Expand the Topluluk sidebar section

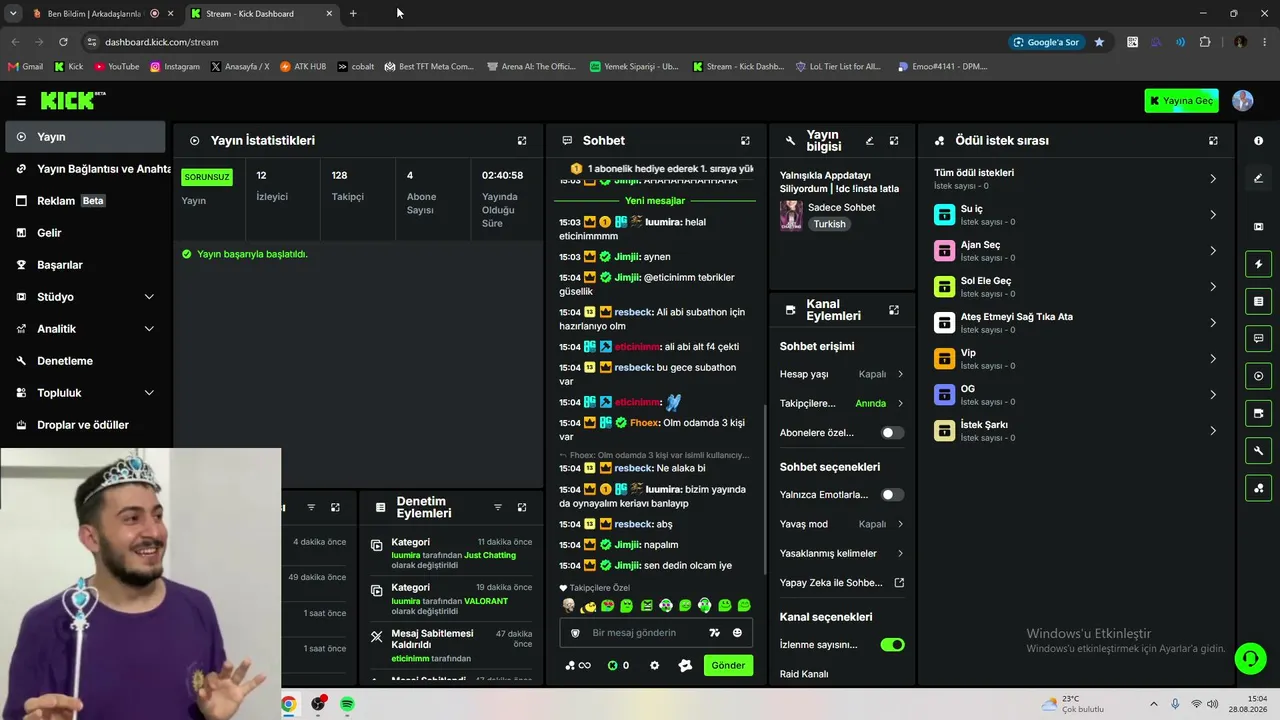(85, 393)
